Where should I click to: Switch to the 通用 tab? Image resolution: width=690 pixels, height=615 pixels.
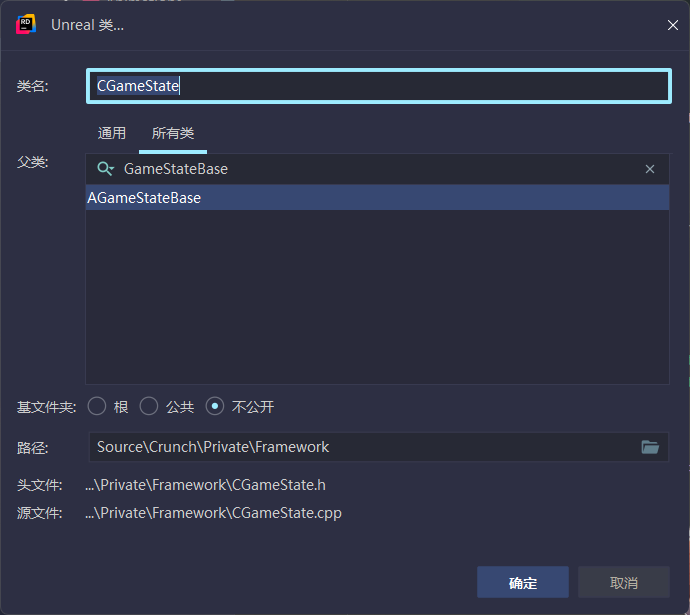click(112, 133)
